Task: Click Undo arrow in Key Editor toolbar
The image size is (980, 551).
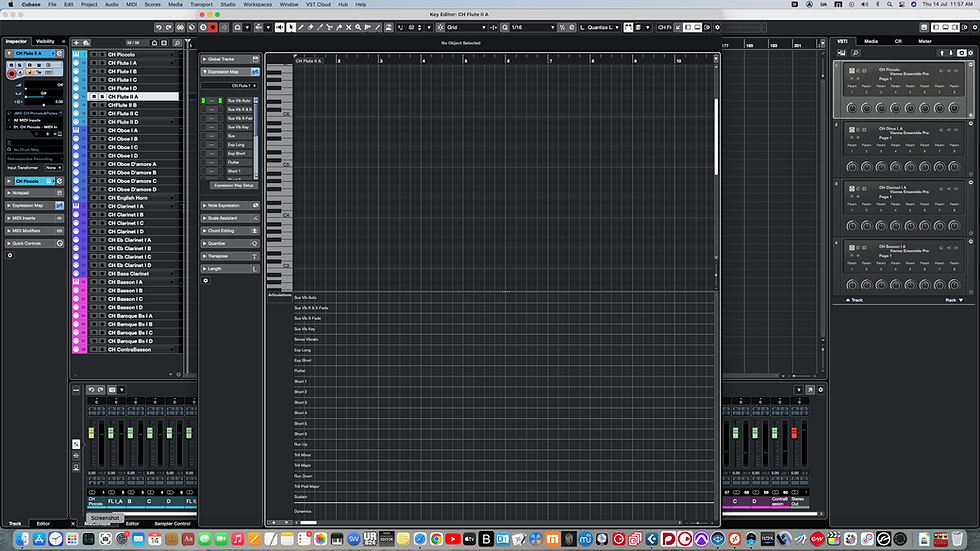Action: tap(159, 27)
